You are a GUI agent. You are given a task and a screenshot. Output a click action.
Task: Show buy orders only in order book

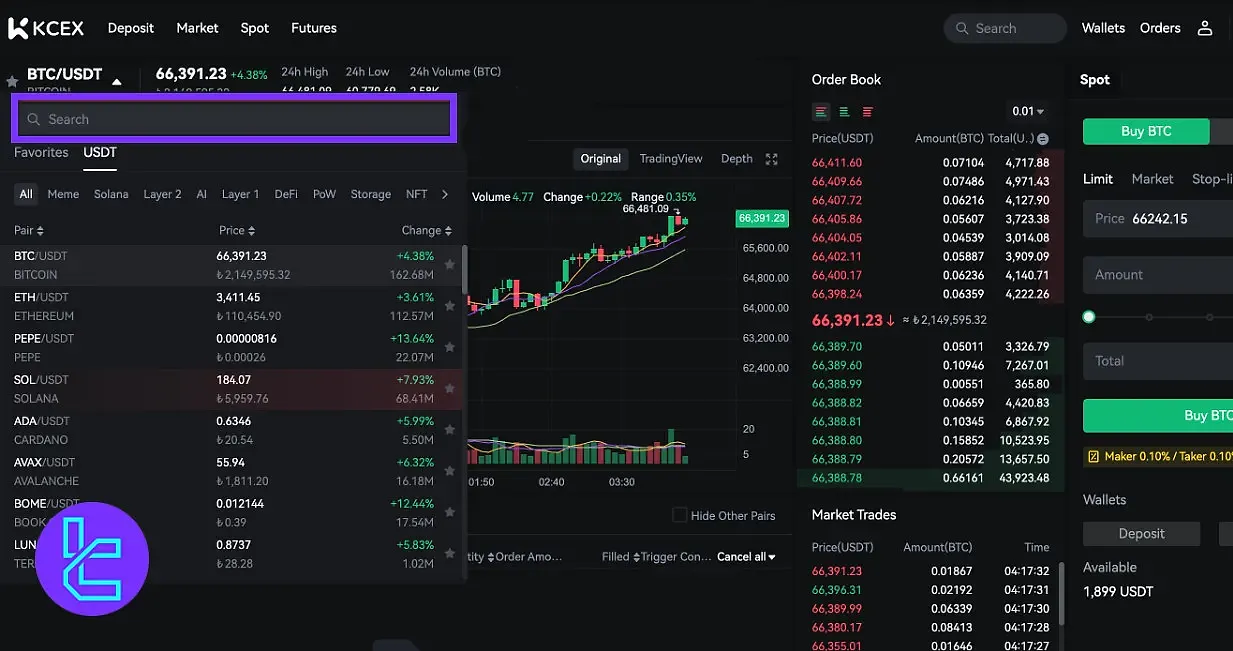[x=844, y=112]
